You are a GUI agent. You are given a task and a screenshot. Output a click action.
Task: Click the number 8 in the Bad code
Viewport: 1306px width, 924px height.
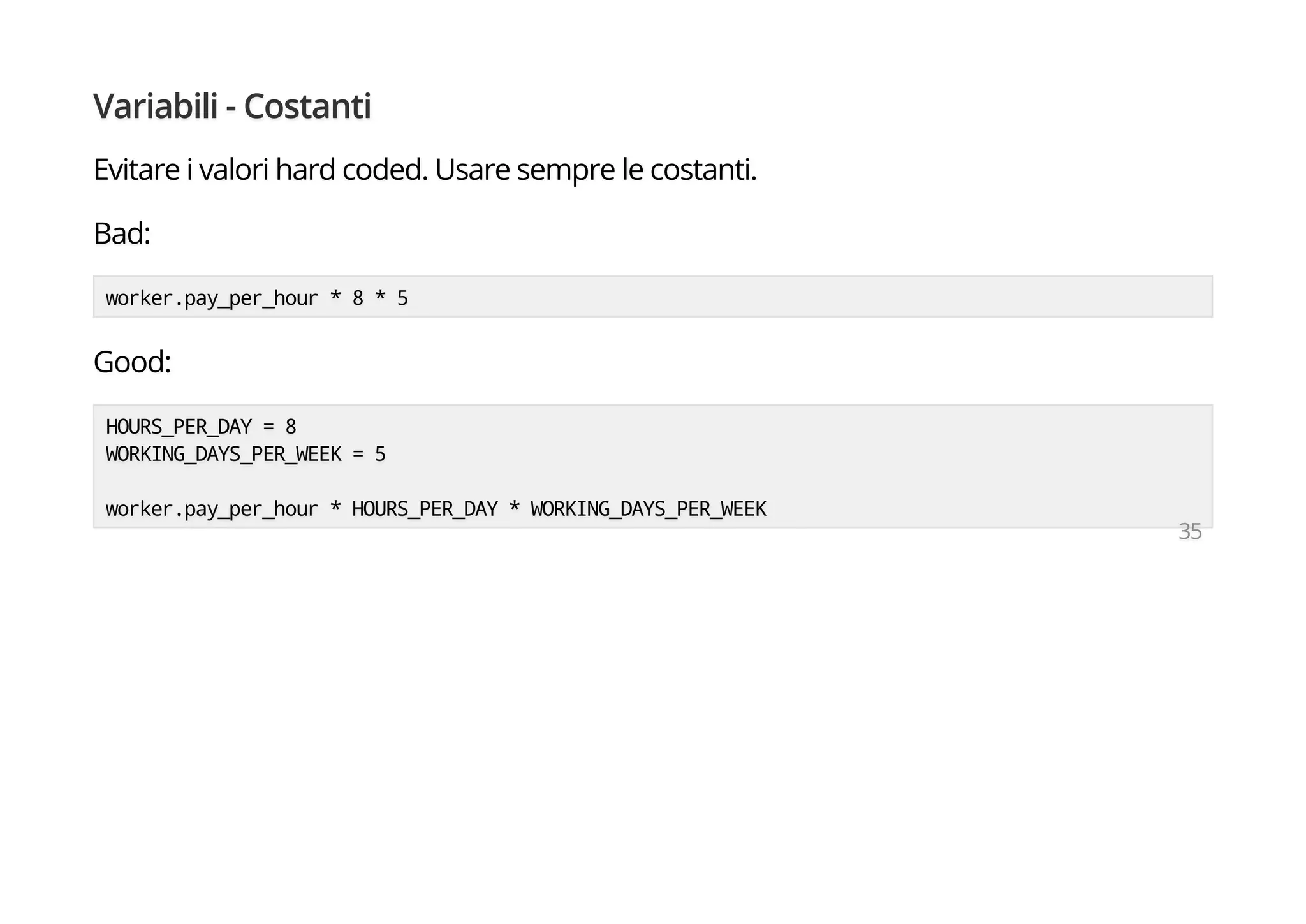click(358, 298)
